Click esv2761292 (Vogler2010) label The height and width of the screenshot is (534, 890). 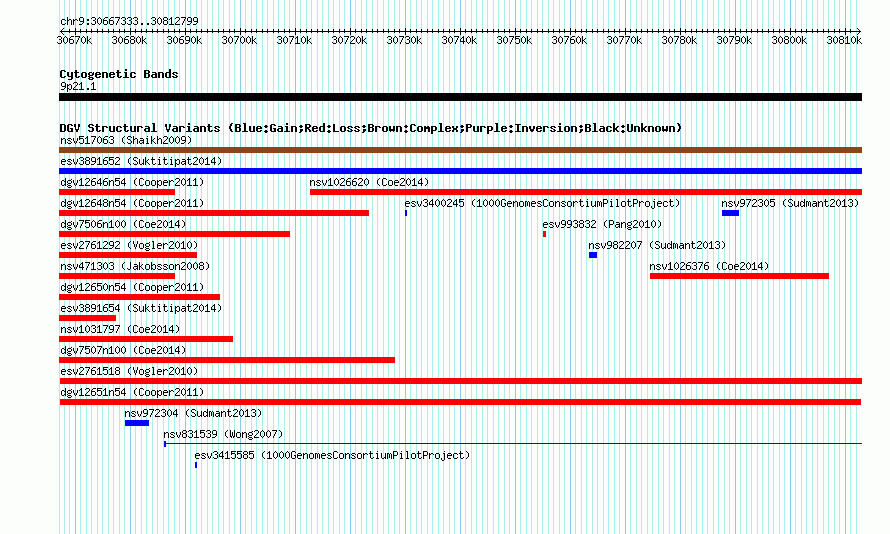[129, 245]
